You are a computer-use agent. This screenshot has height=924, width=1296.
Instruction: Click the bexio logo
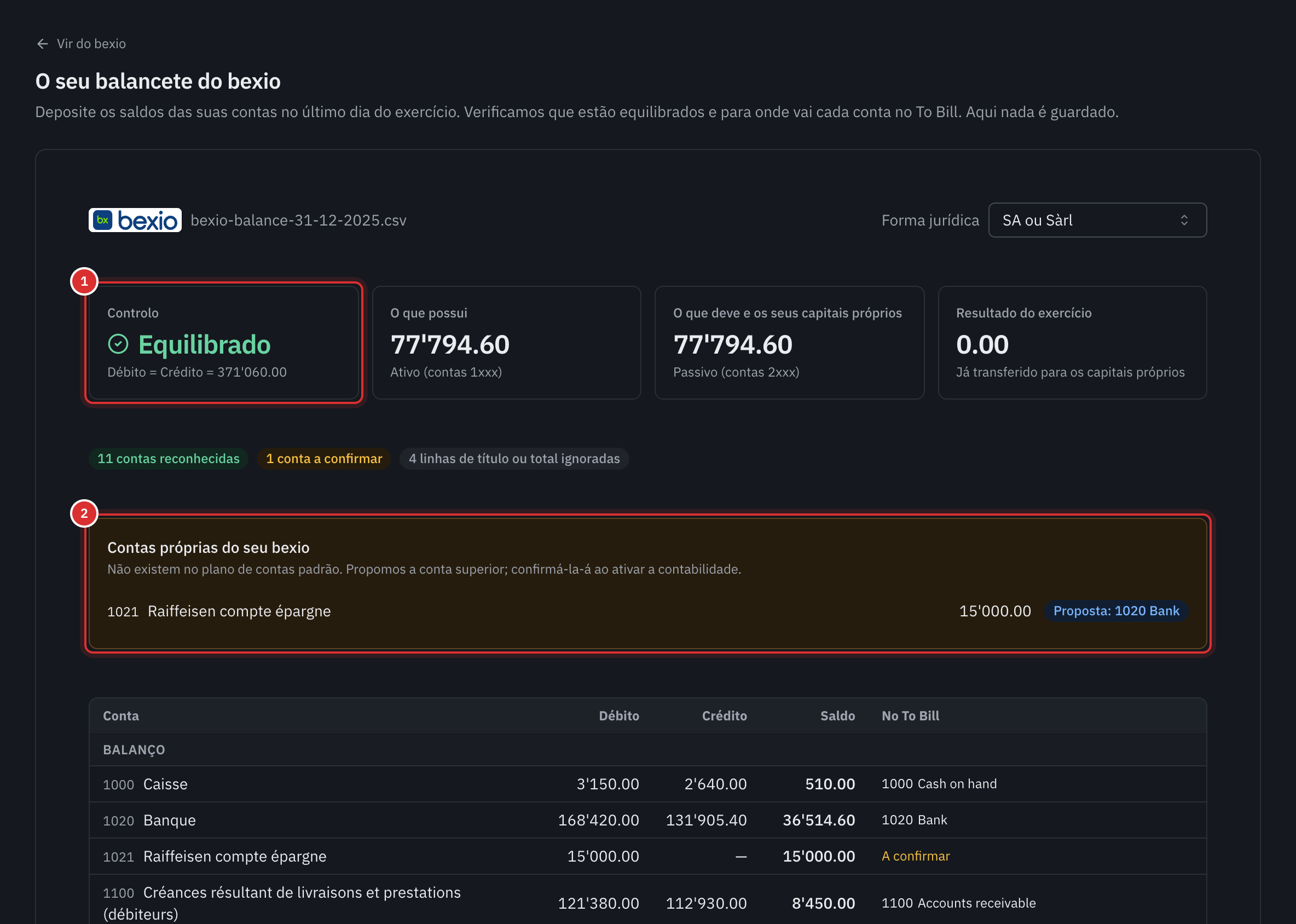[135, 220]
